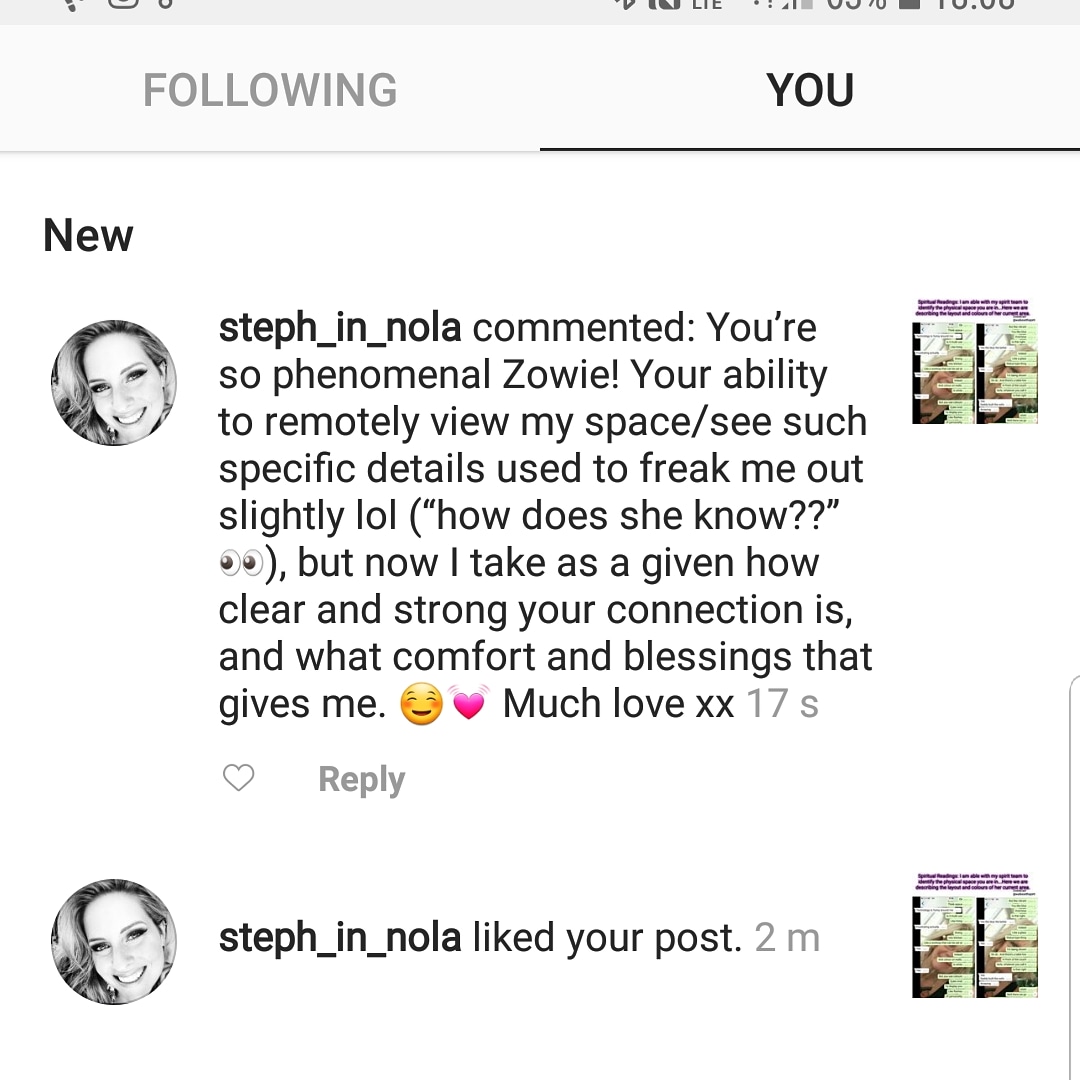1080x1080 pixels.
Task: Tap steph_in_nola username in the liked notification
Action: click(340, 938)
